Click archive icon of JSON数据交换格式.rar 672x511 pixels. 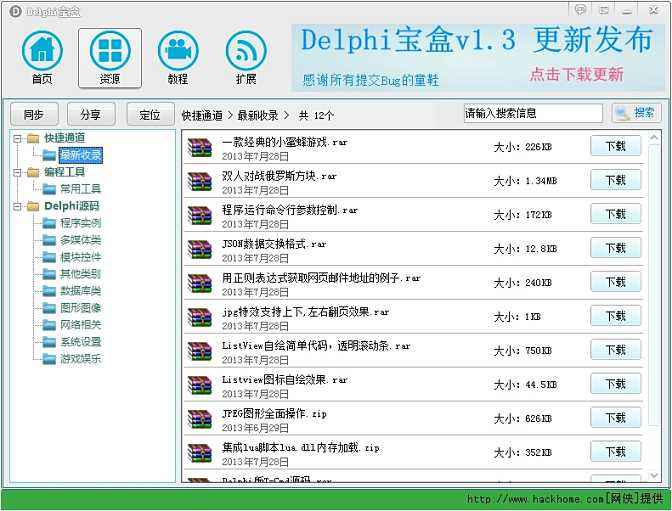click(x=200, y=249)
